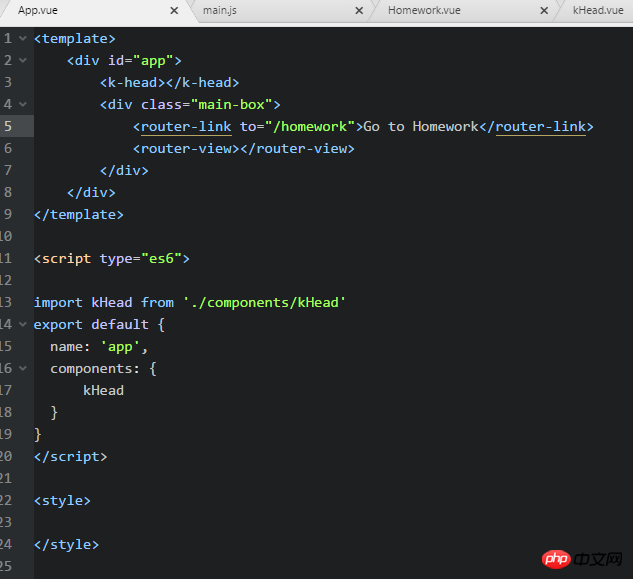This screenshot has height=579, width=633.
Task: Open the Homework.vue tab
Action: [x=424, y=10]
